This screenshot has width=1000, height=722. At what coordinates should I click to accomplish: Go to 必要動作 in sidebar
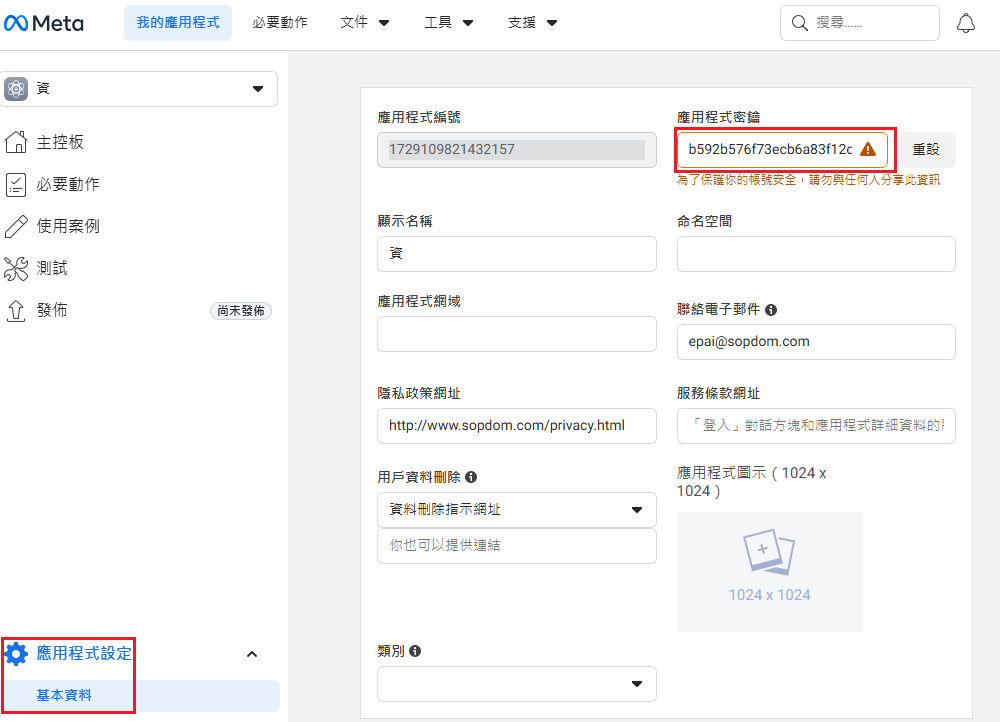coord(68,184)
